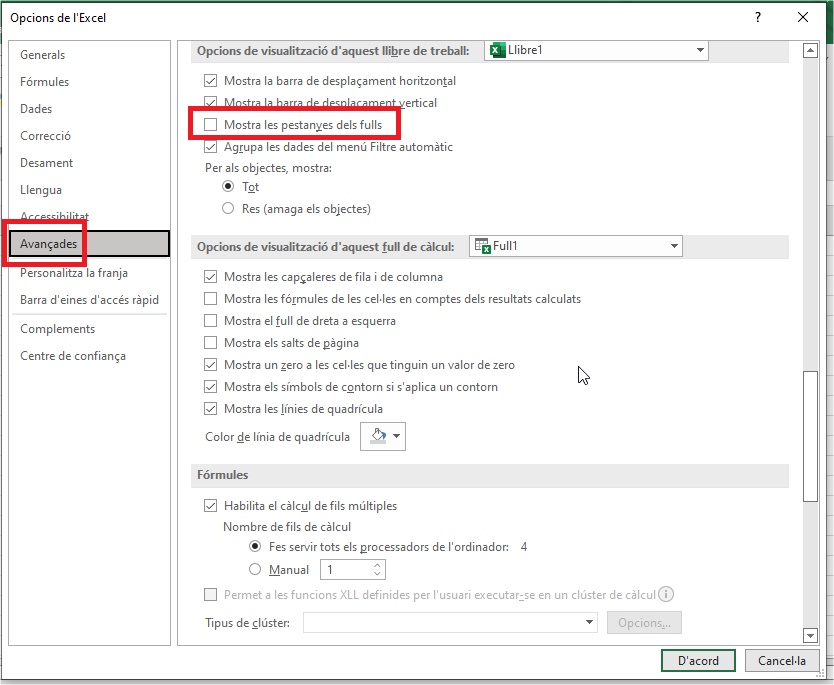Open Personalitza la franja
The image size is (834, 685).
[74, 273]
